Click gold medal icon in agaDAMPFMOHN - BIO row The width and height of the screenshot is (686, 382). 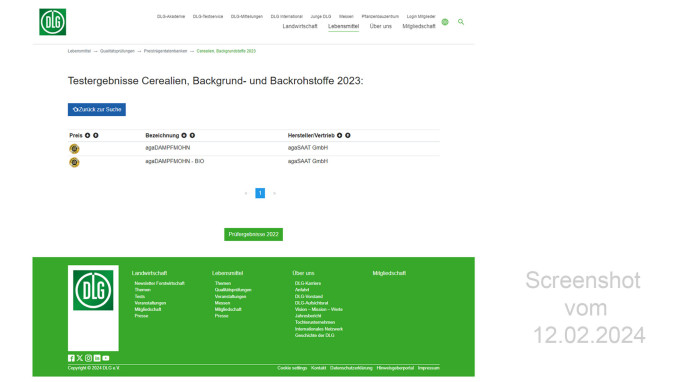tap(74, 162)
